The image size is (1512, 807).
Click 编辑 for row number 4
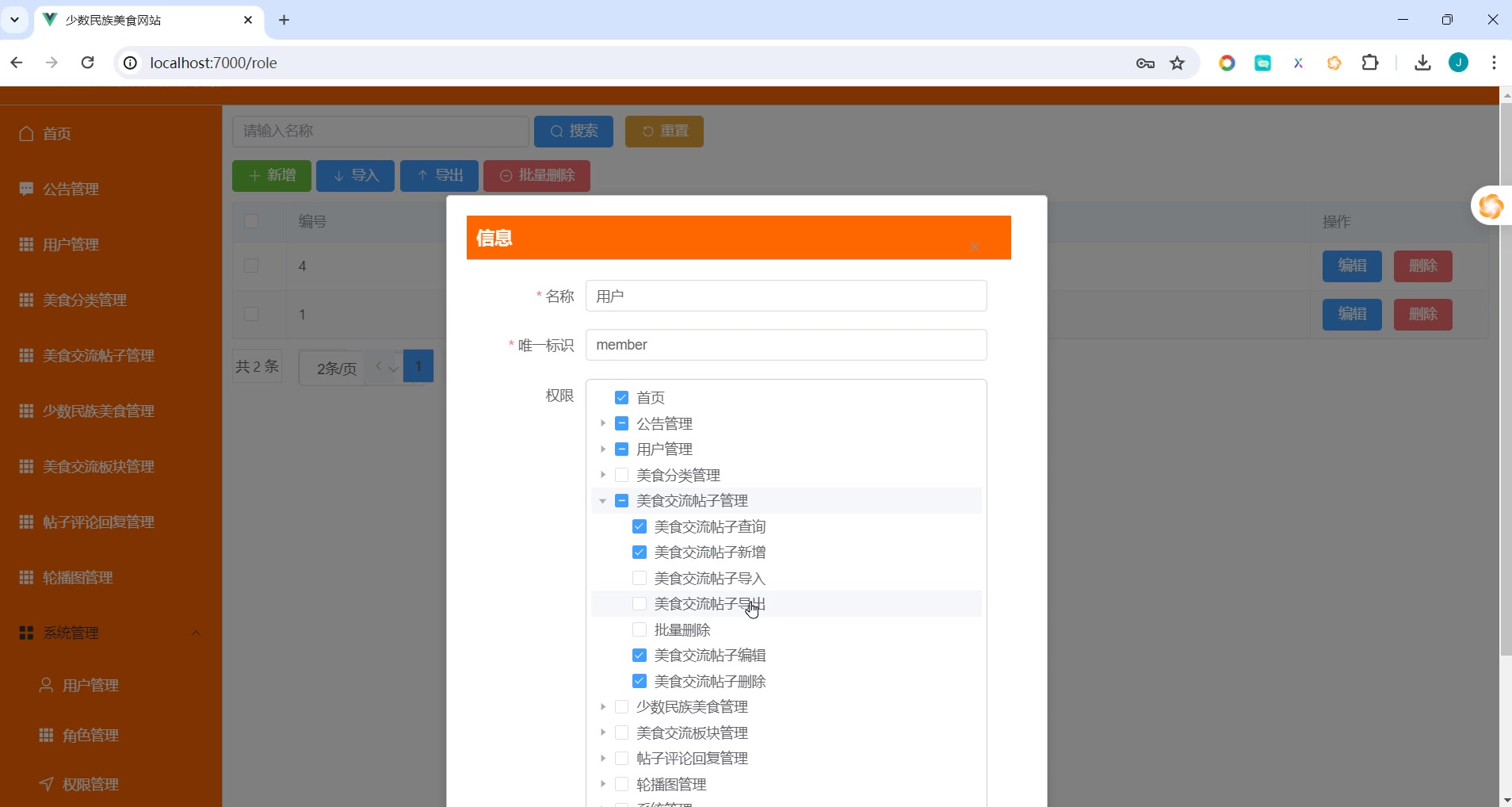click(1352, 266)
